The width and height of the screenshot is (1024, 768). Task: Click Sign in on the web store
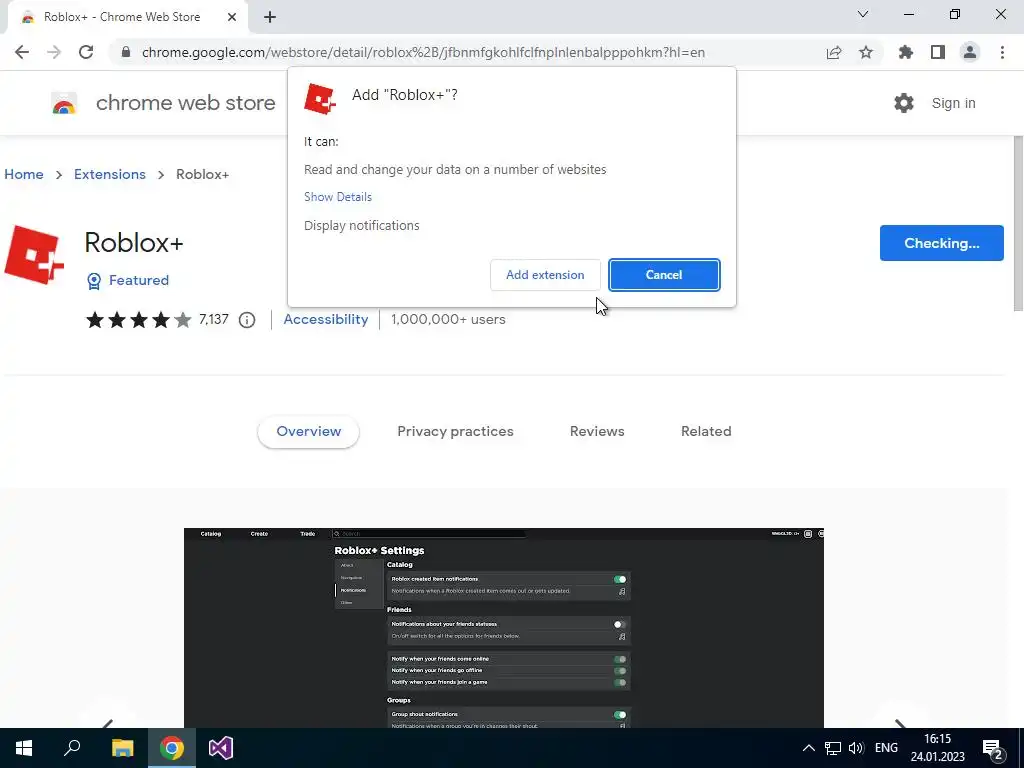pos(953,103)
